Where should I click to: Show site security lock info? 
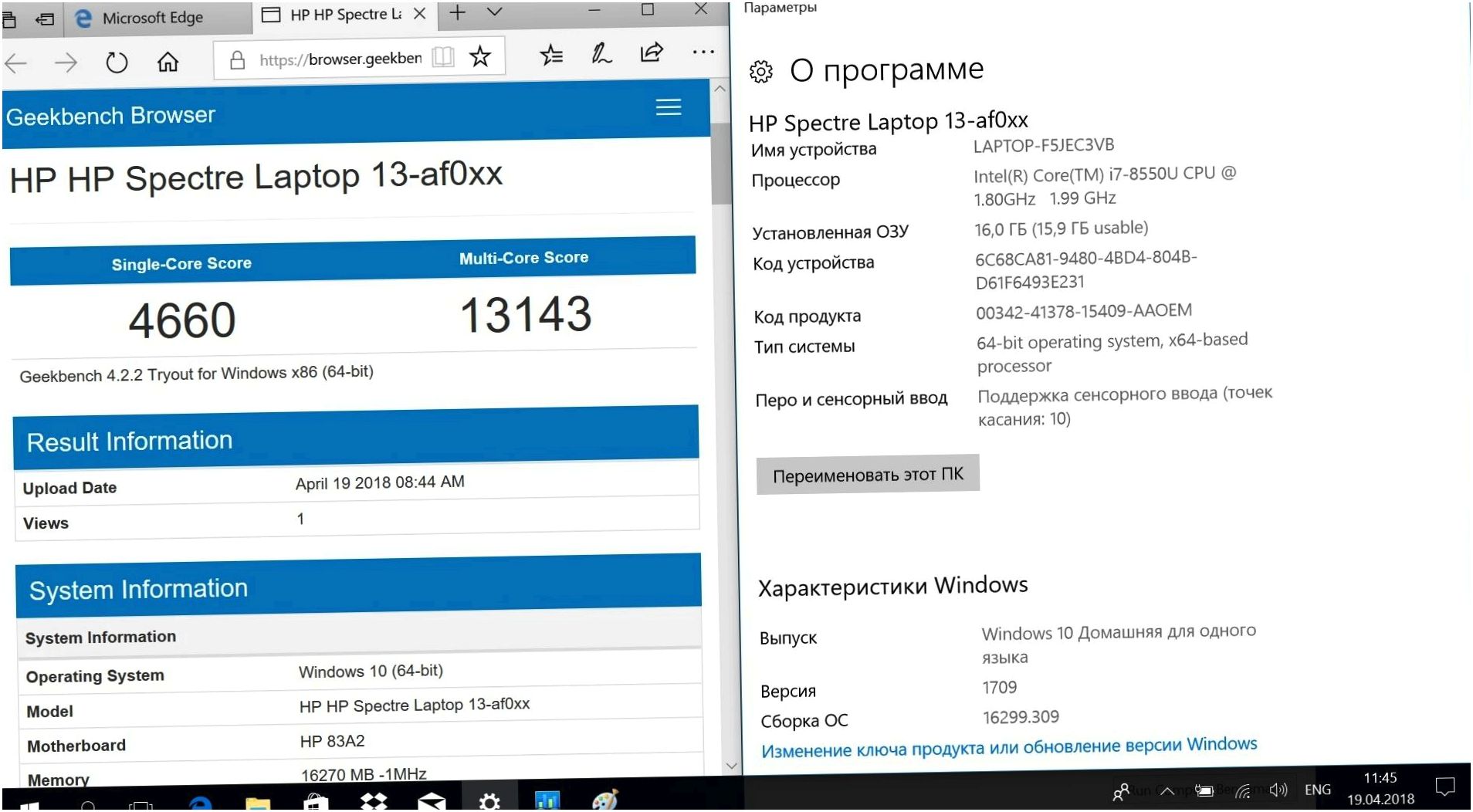pyautogui.click(x=237, y=59)
